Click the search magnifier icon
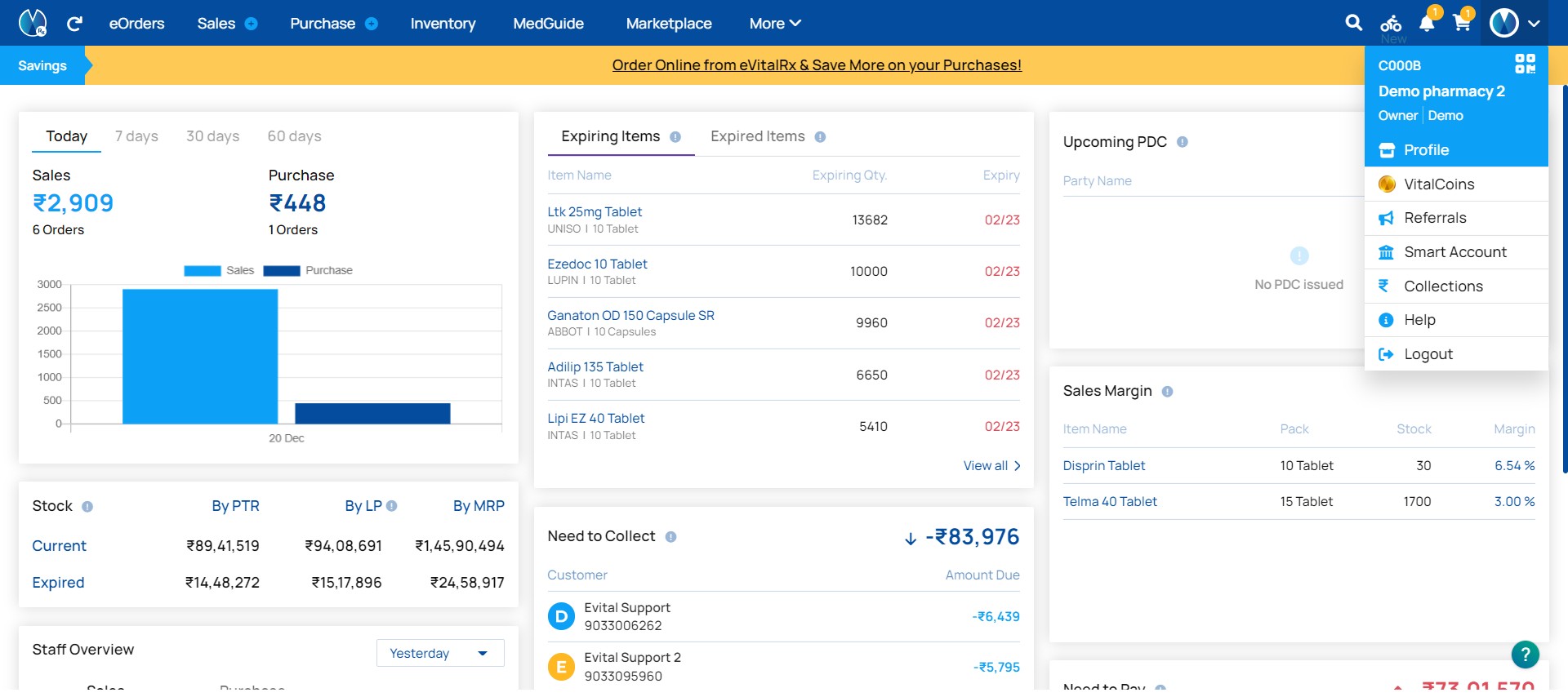 click(x=1353, y=23)
